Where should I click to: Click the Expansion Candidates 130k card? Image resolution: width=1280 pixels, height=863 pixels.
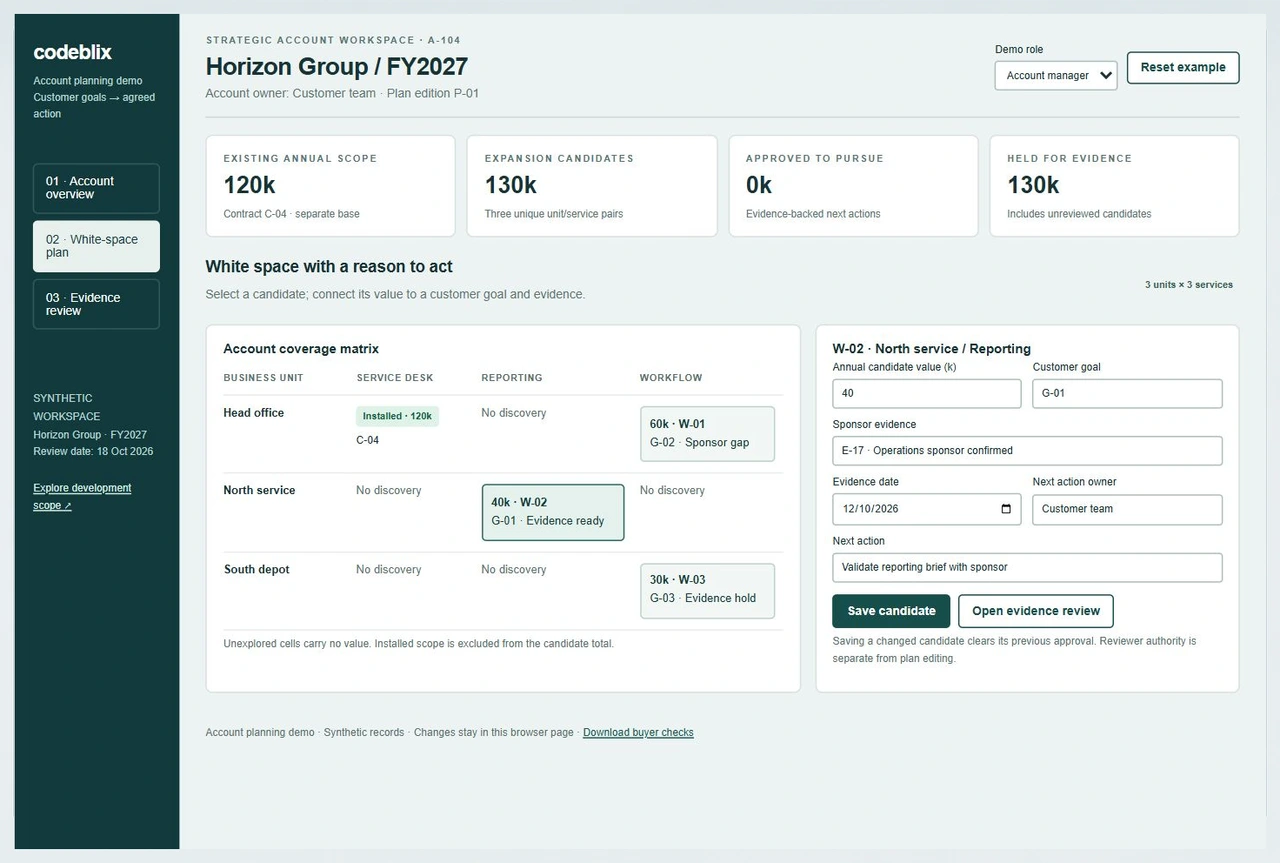click(592, 186)
